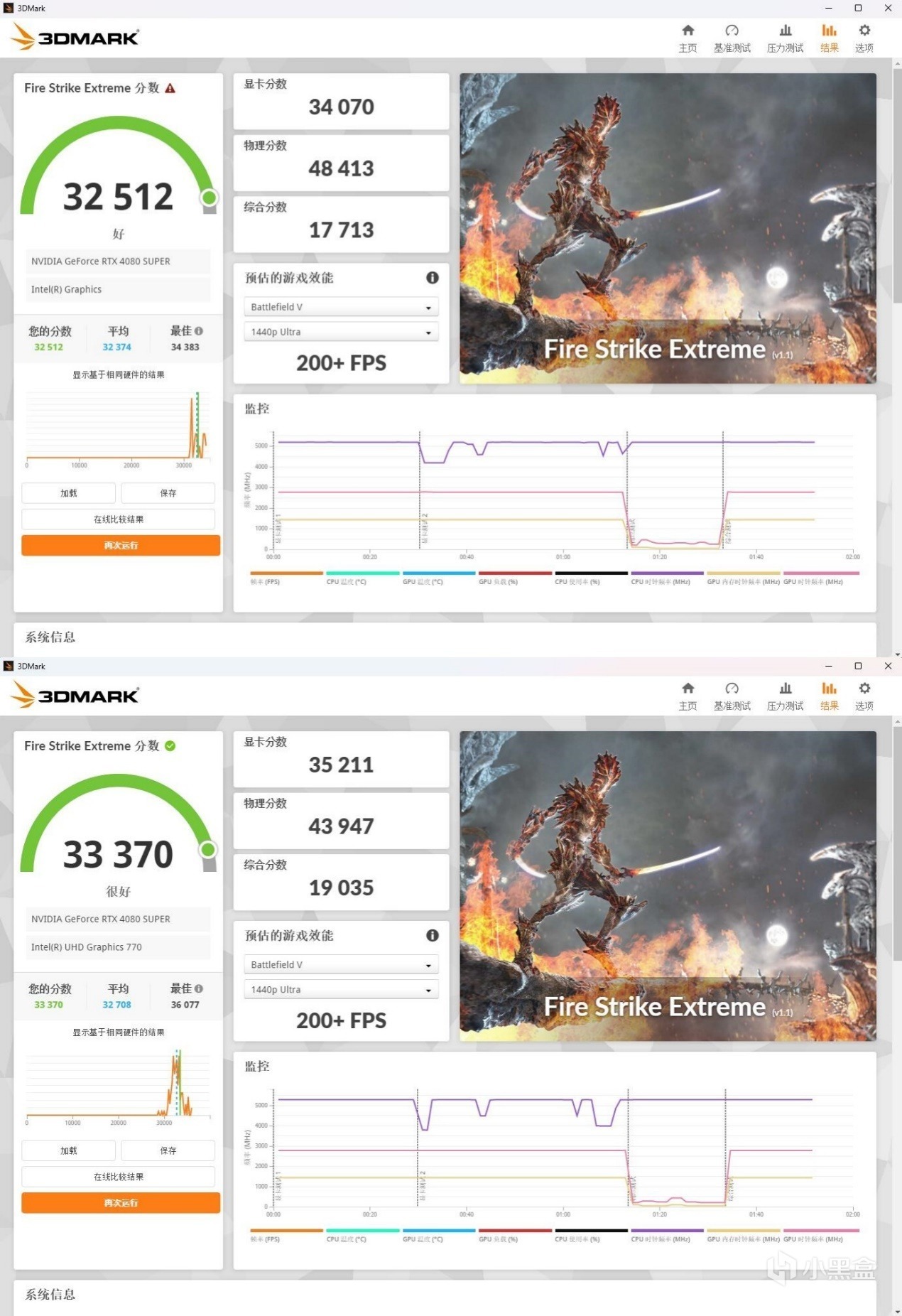Click 保存 button in the 33 370 window
Viewport: 902px width, 1316px height.
click(168, 1150)
